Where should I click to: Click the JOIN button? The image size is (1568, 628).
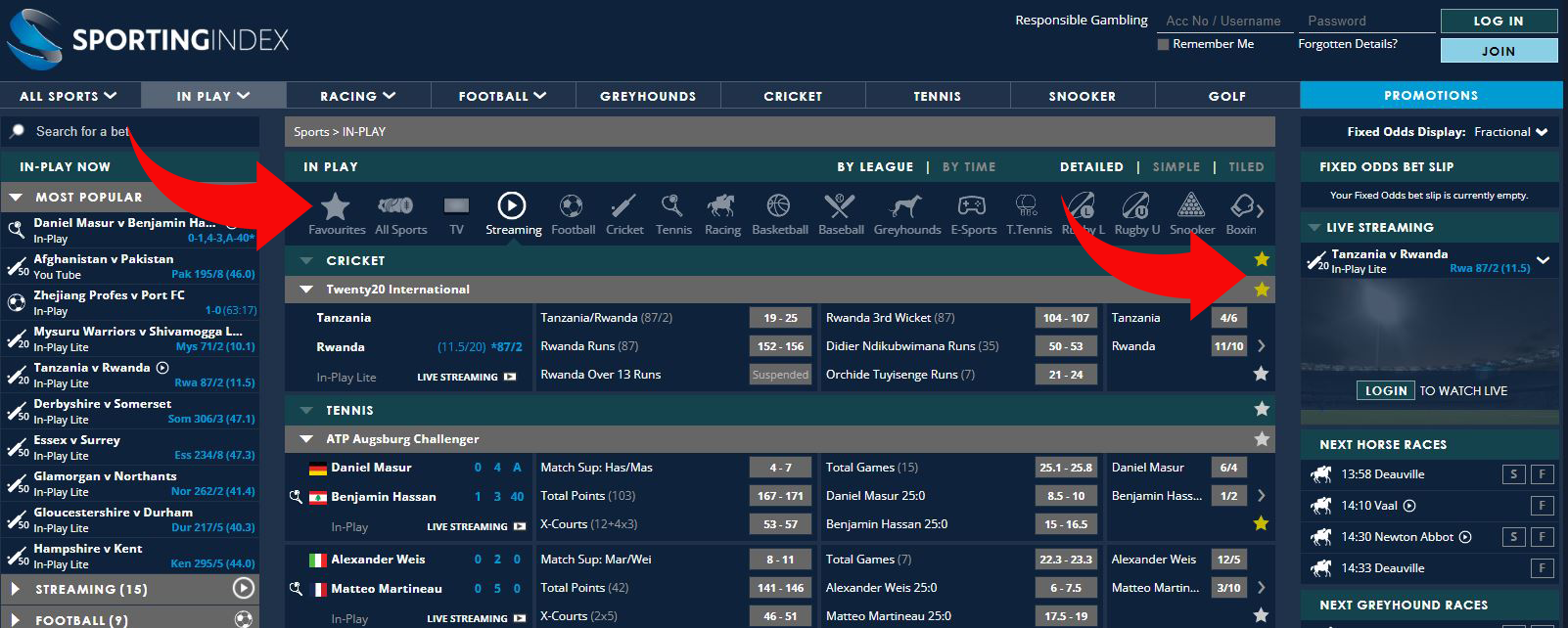click(x=1499, y=51)
